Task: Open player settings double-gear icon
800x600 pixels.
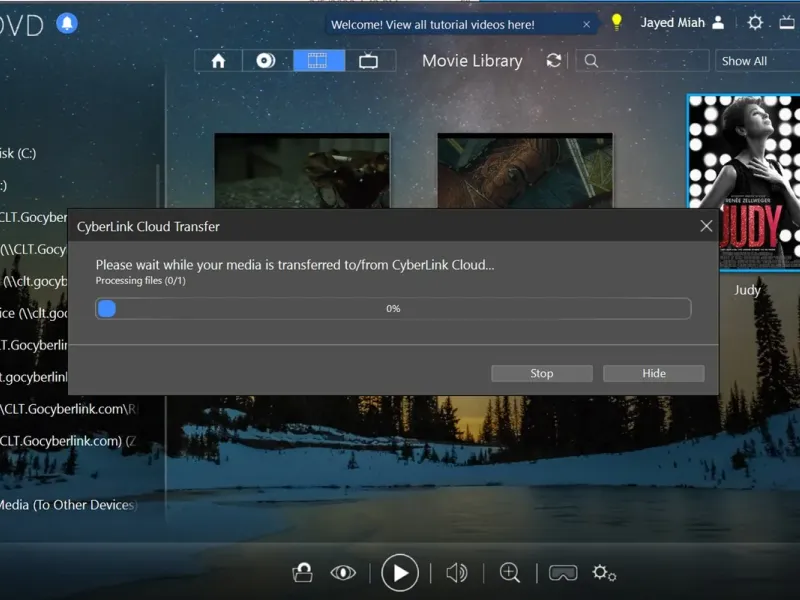Action: pos(604,573)
